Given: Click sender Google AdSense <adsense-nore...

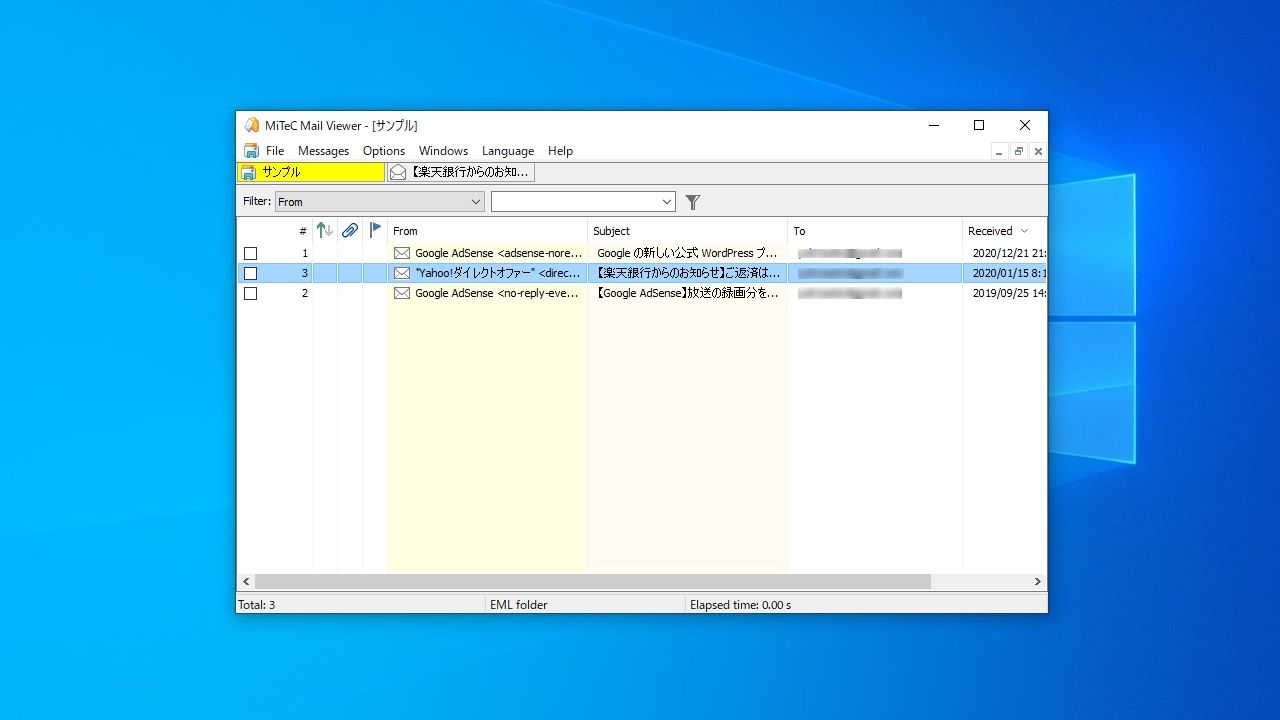Looking at the screenshot, I should [x=498, y=253].
